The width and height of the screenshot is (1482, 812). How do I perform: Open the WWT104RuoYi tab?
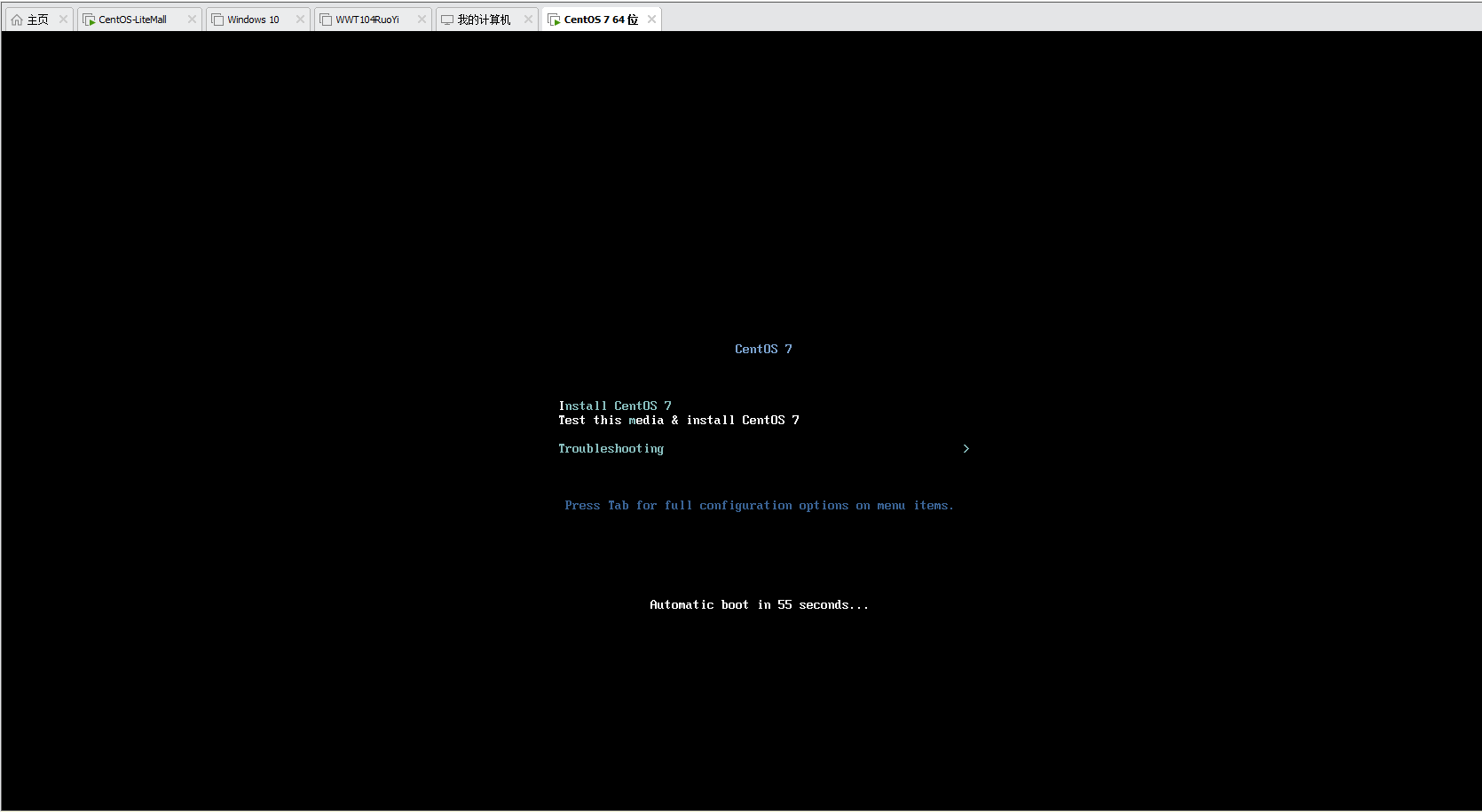367,20
